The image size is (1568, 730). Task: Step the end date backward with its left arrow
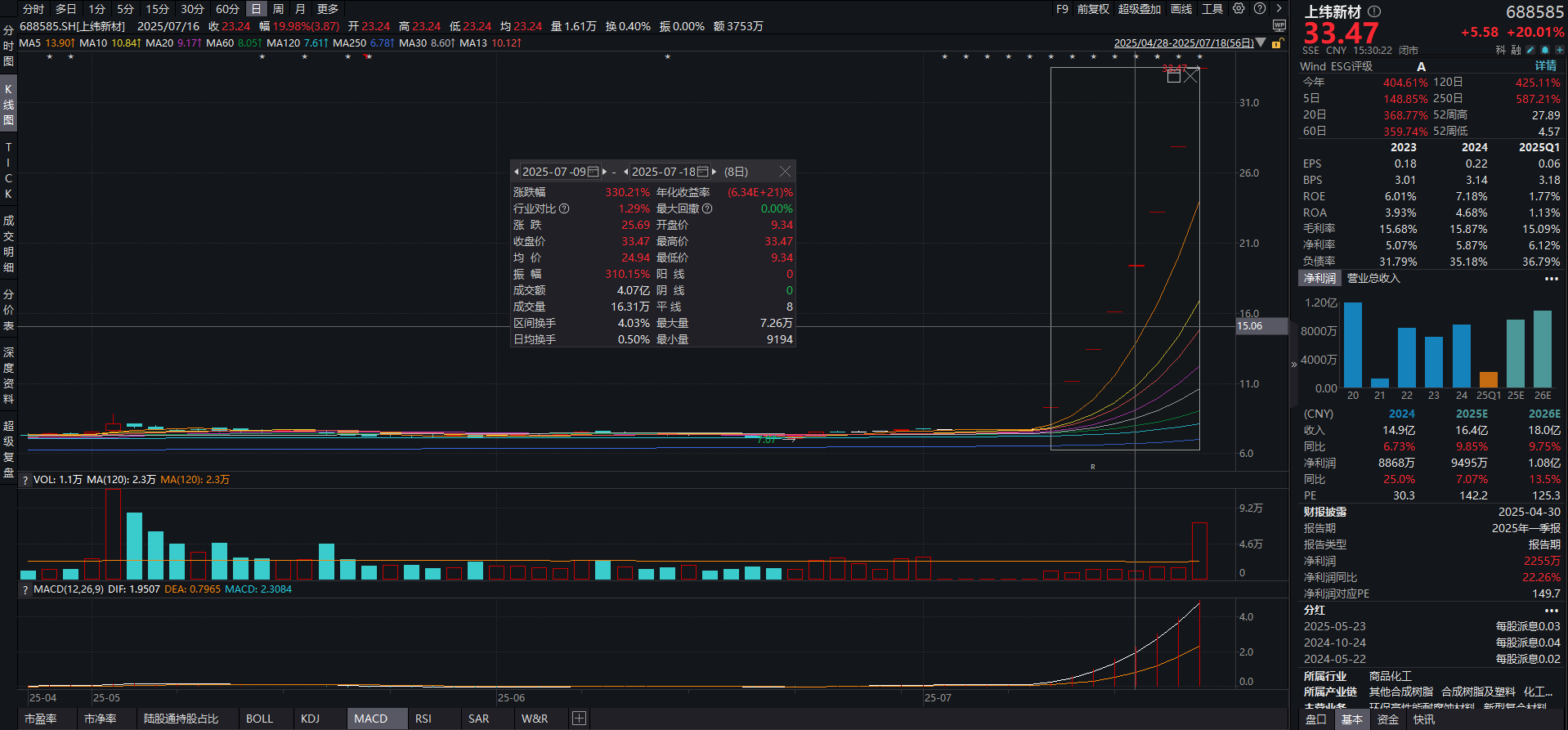click(626, 172)
